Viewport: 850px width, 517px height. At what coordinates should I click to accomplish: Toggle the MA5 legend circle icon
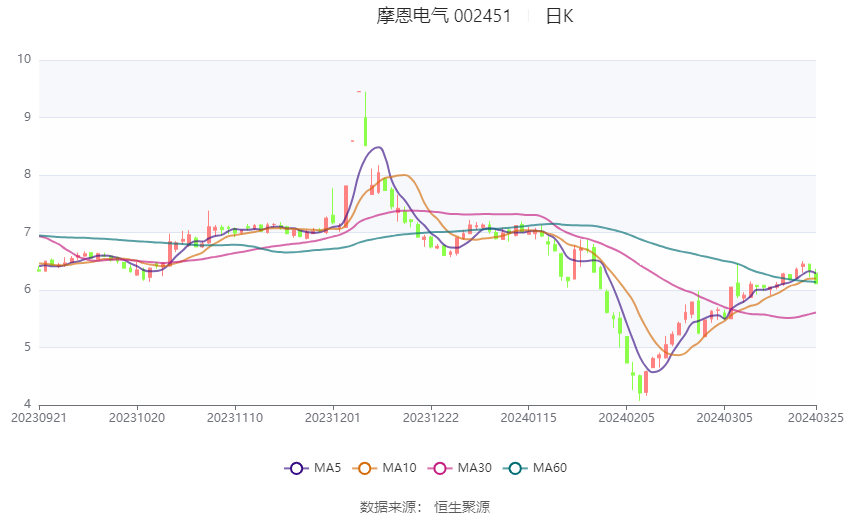297,468
